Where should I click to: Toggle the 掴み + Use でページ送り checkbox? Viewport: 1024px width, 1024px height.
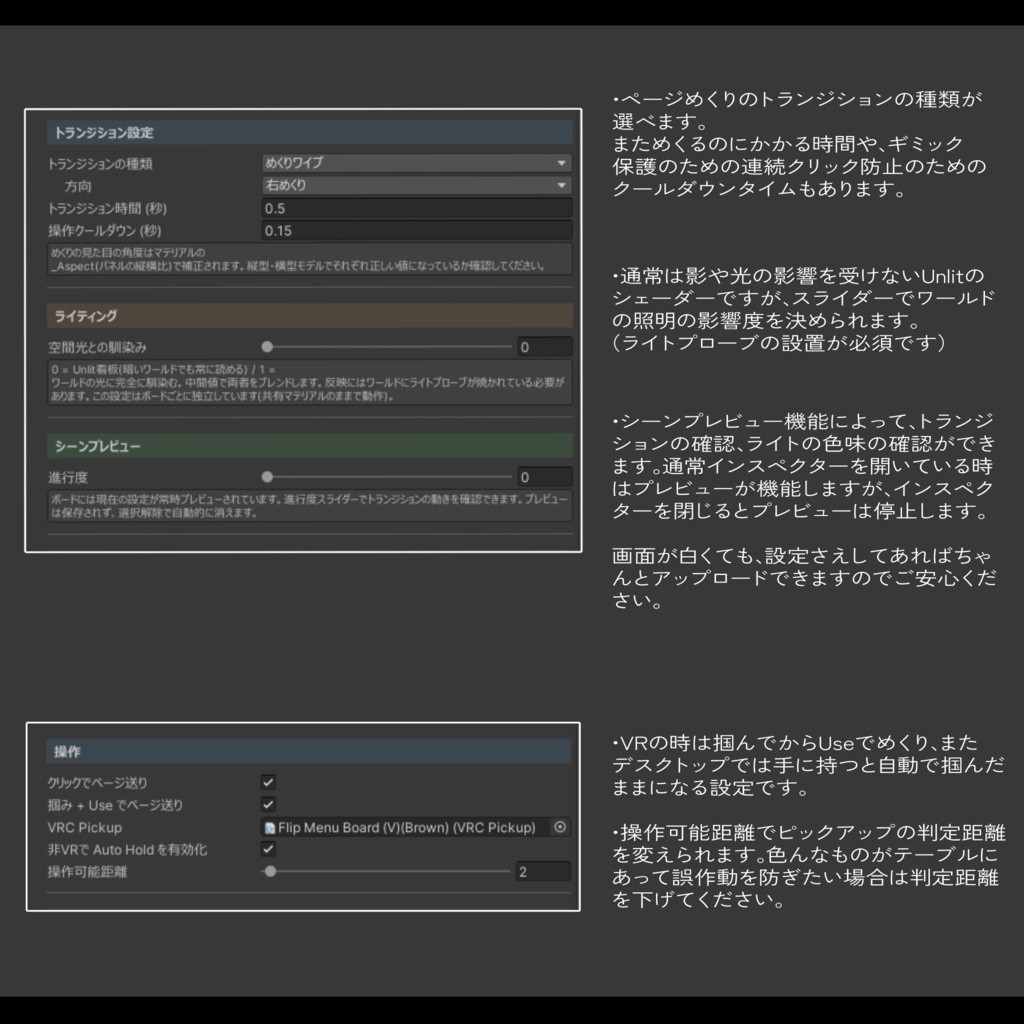(268, 804)
